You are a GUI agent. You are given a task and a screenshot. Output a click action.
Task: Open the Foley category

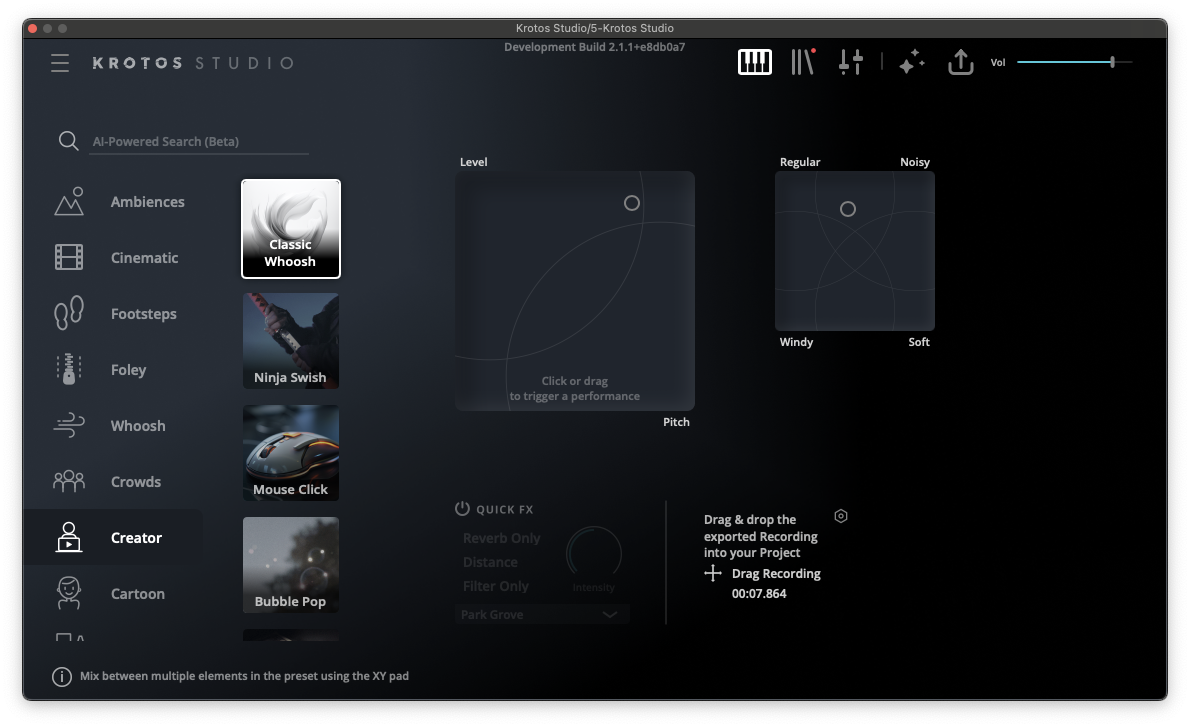pyautogui.click(x=128, y=370)
